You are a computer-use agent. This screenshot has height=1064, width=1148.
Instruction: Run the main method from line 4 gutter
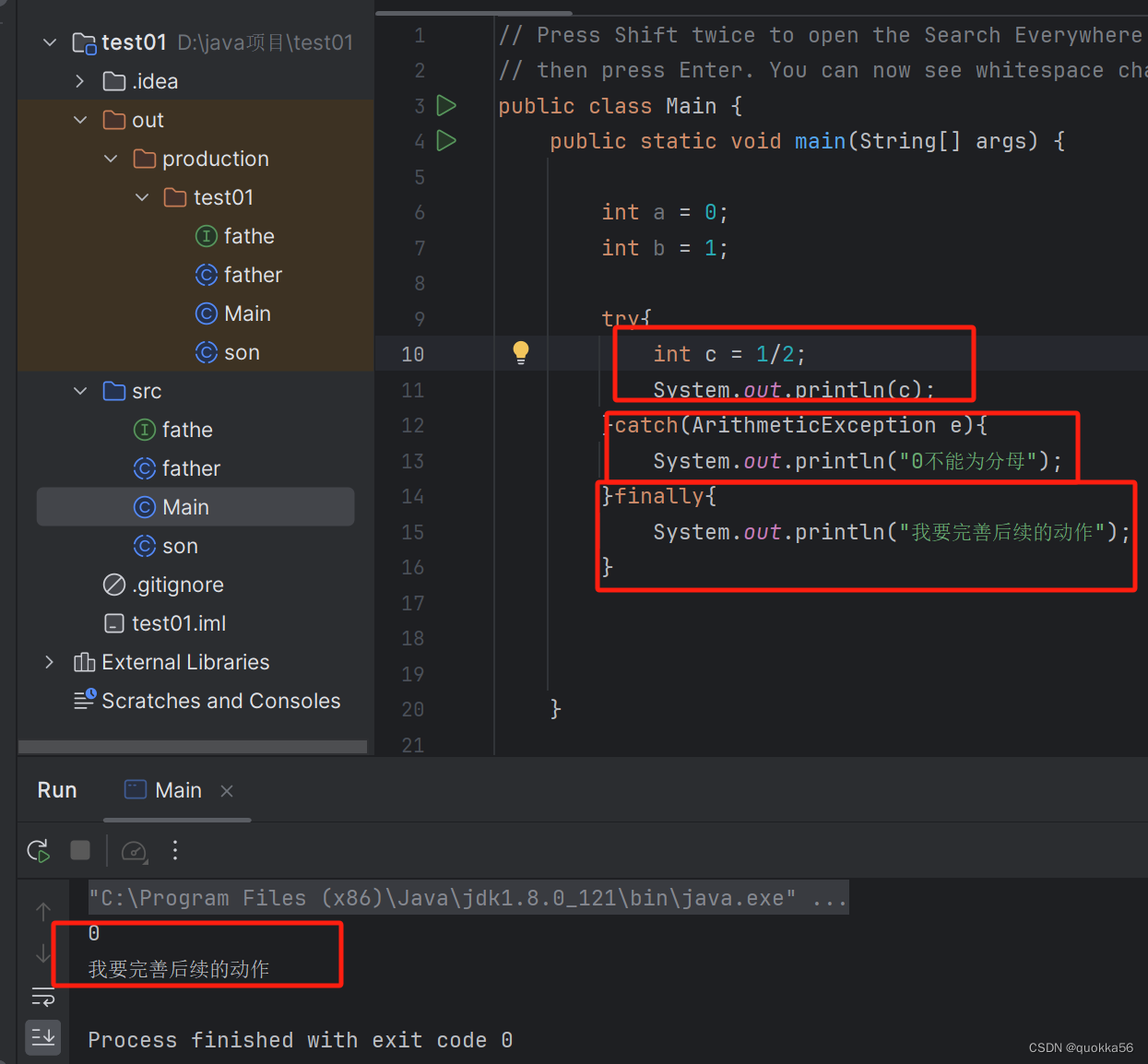446,140
